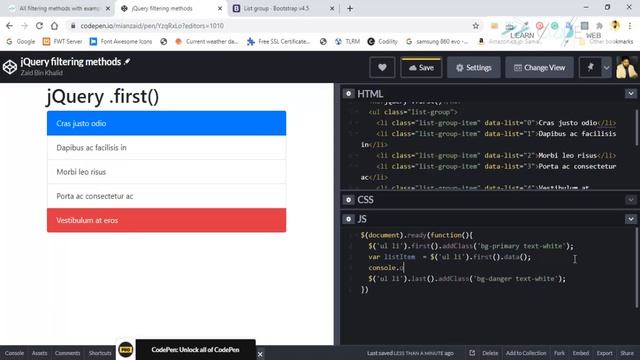Open pen in new window icon
This screenshot has width=640, height=360.
coord(472,353)
